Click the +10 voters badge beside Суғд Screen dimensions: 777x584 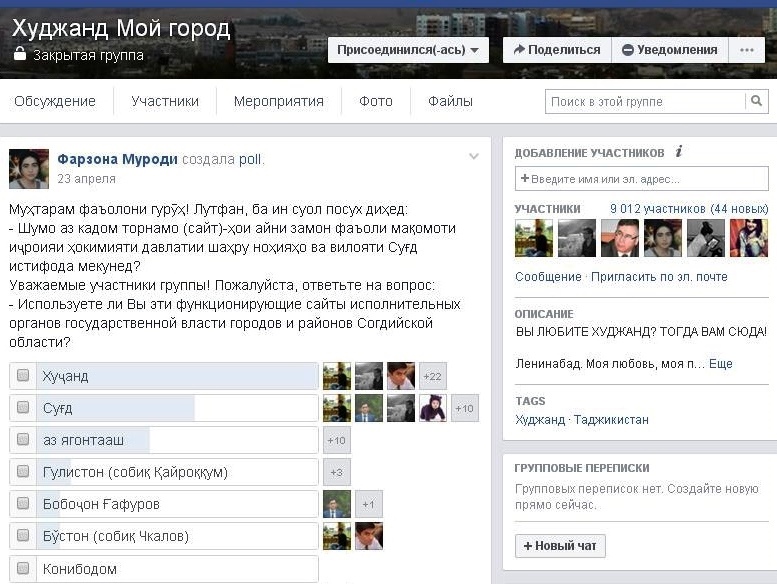coord(465,408)
